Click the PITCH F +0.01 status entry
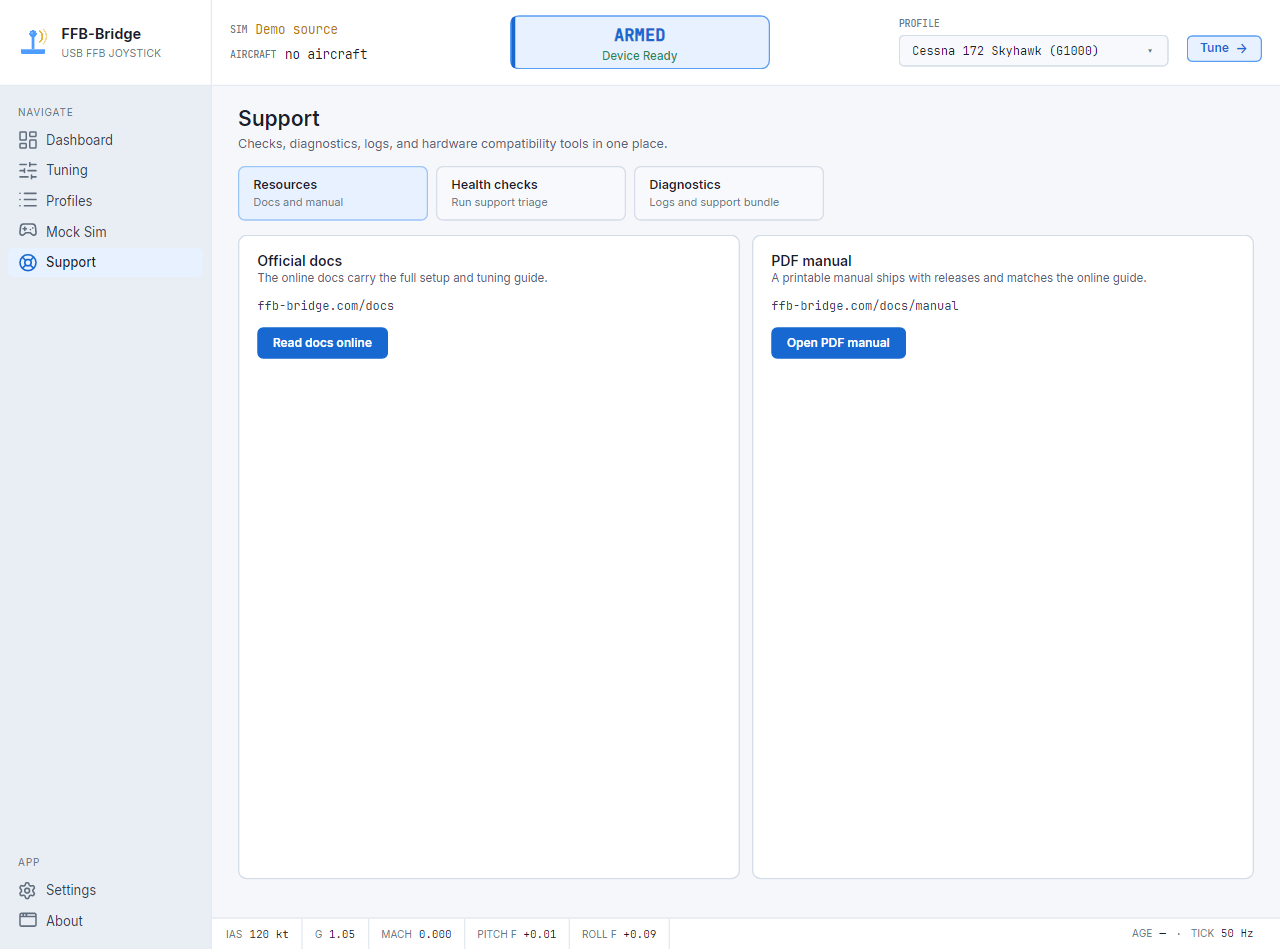Image resolution: width=1280 pixels, height=949 pixels. 517,934
